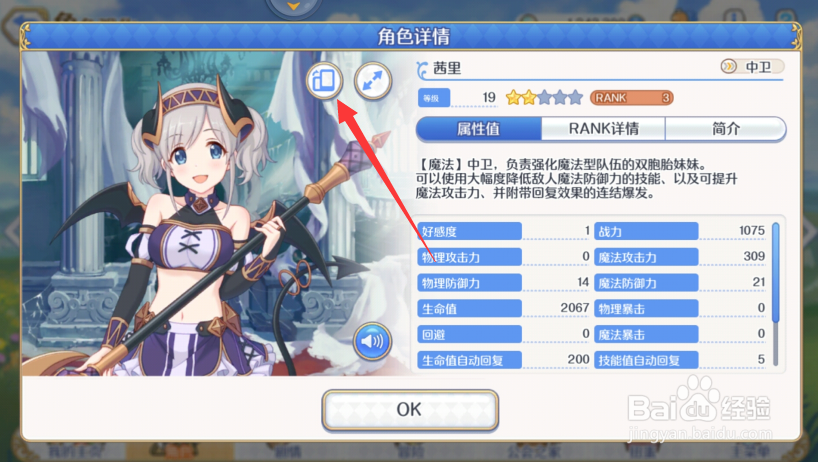Tap the 技能值自动回复 stat label

(646, 360)
